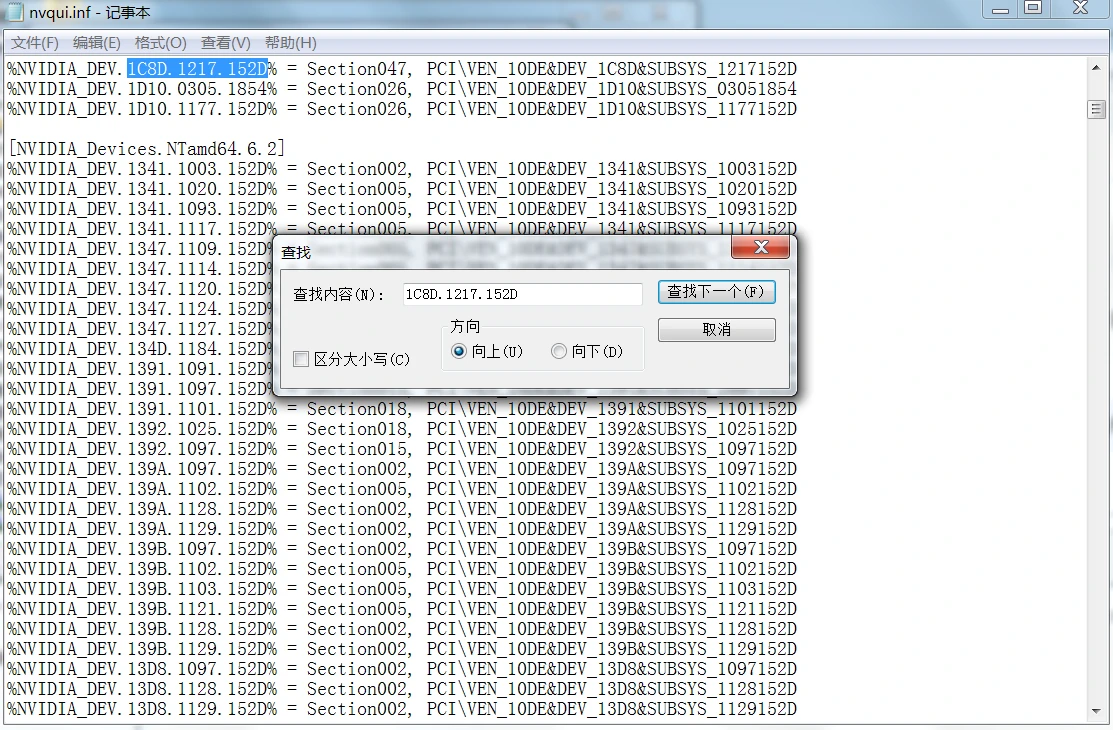Click the line with NVIDIA_DEV.1341.1003.152D
Viewport: 1113px width, 730px height.
click(x=402, y=169)
